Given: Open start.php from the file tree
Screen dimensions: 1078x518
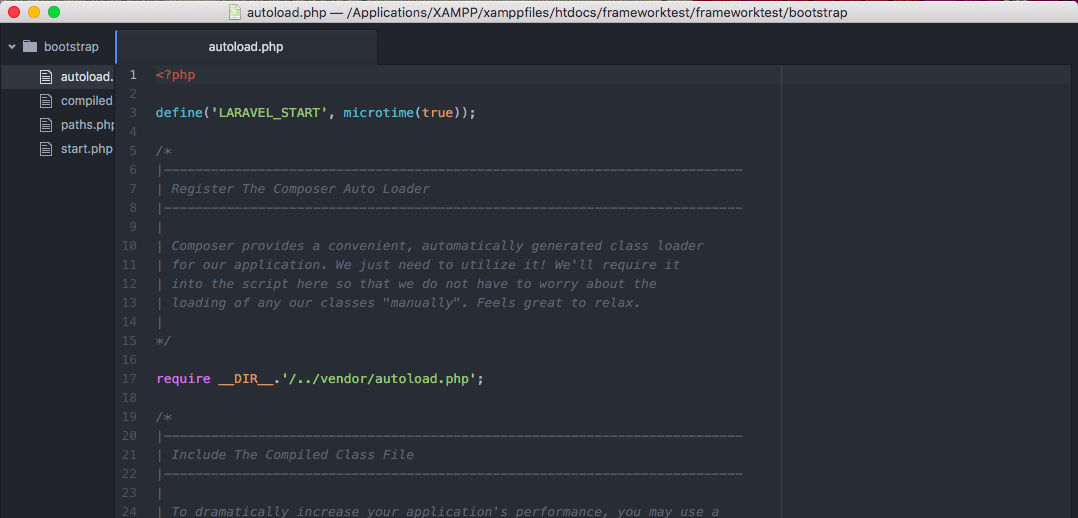Looking at the screenshot, I should pyautogui.click(x=86, y=149).
